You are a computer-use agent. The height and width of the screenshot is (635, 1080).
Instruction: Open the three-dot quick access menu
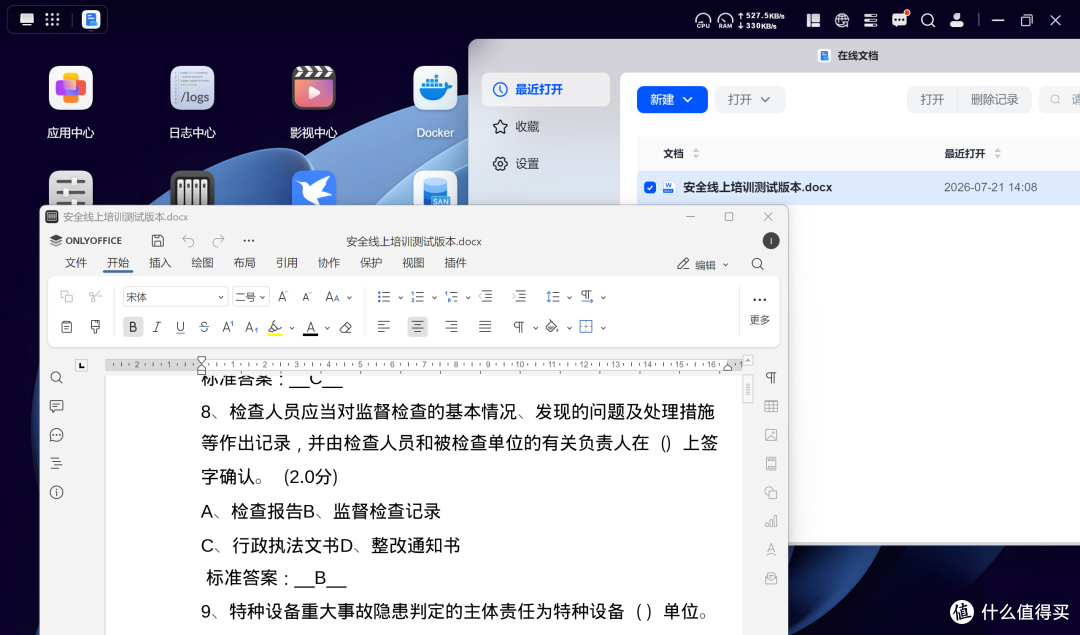[249, 240]
